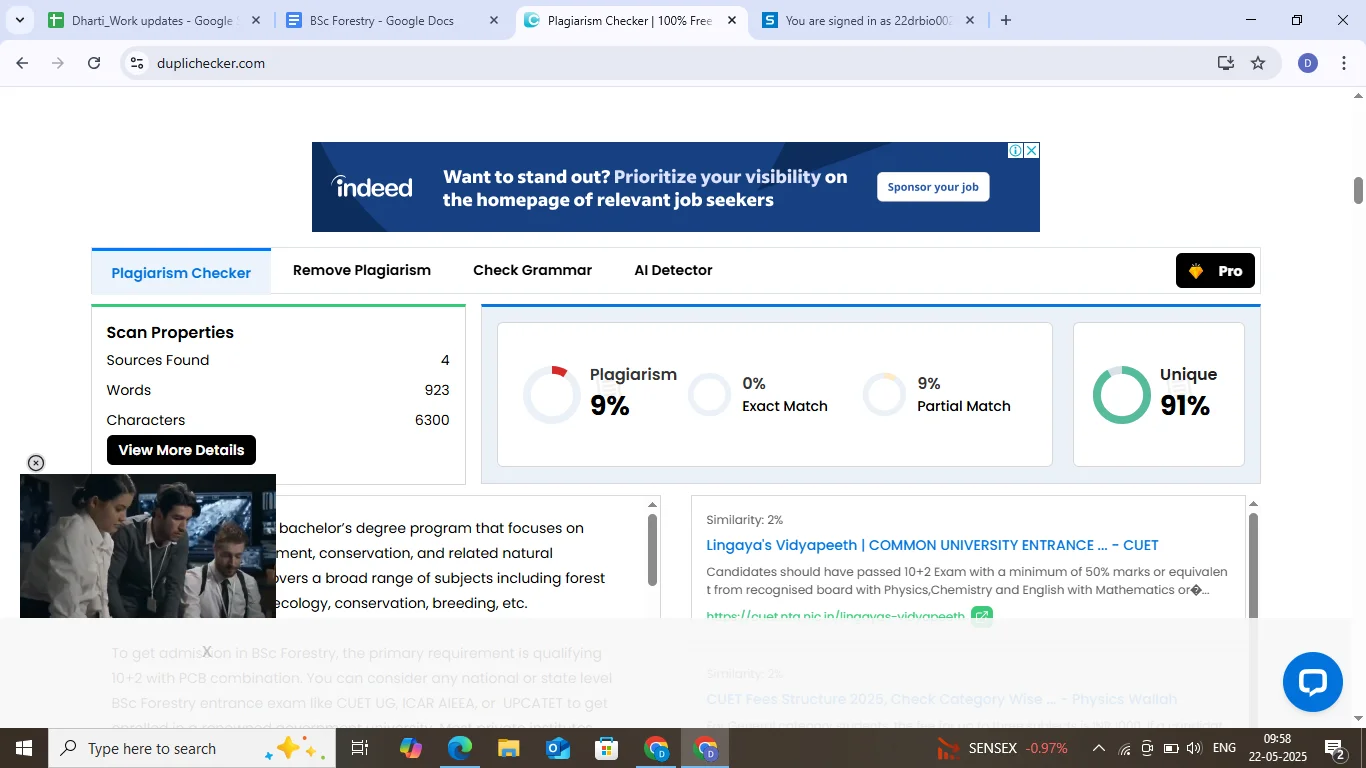The width and height of the screenshot is (1366, 768).
Task: Open site information icon in address bar
Action: tap(138, 63)
